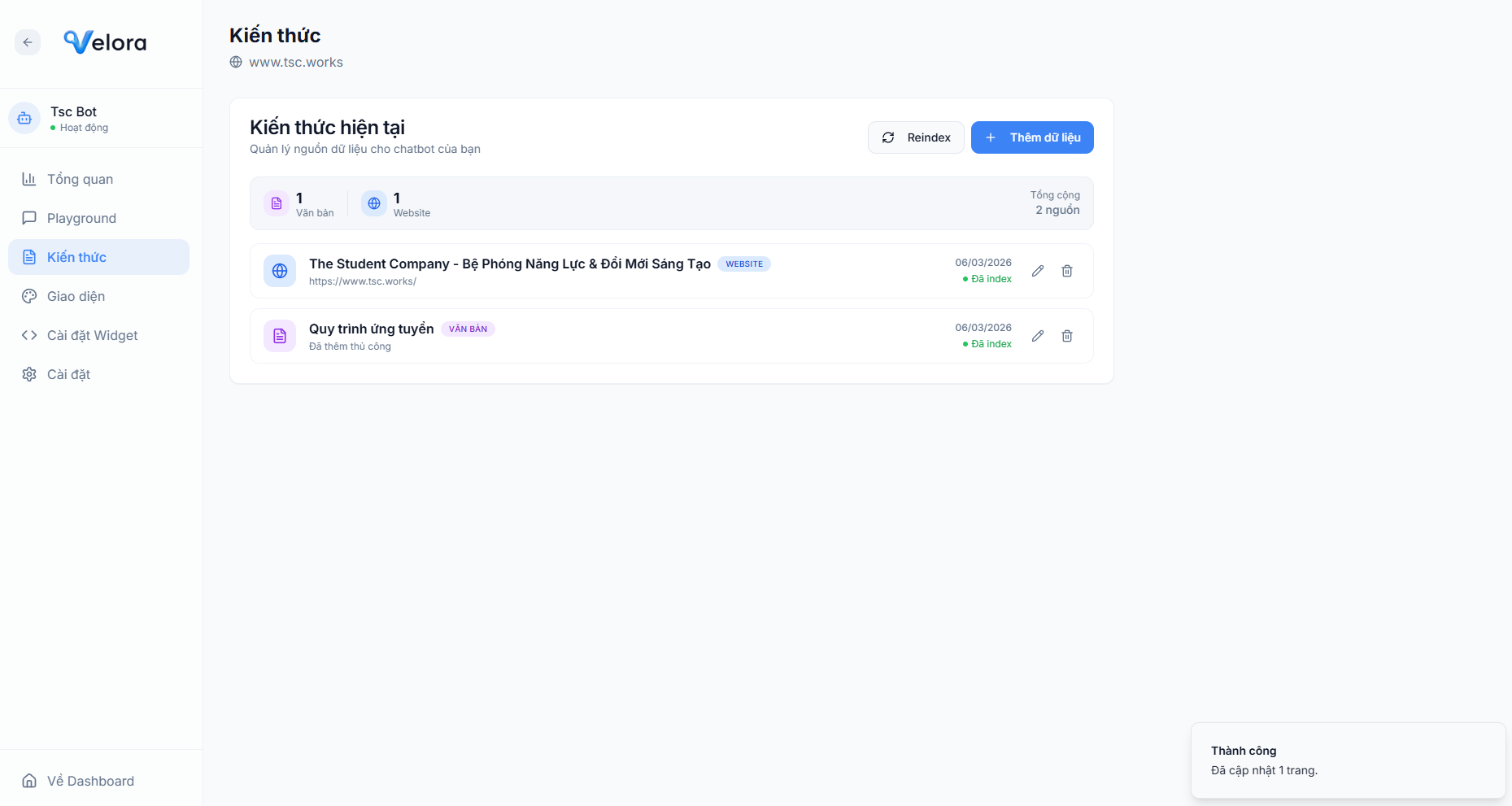
Task: Click the back arrow button beside Velora logo
Action: [28, 42]
